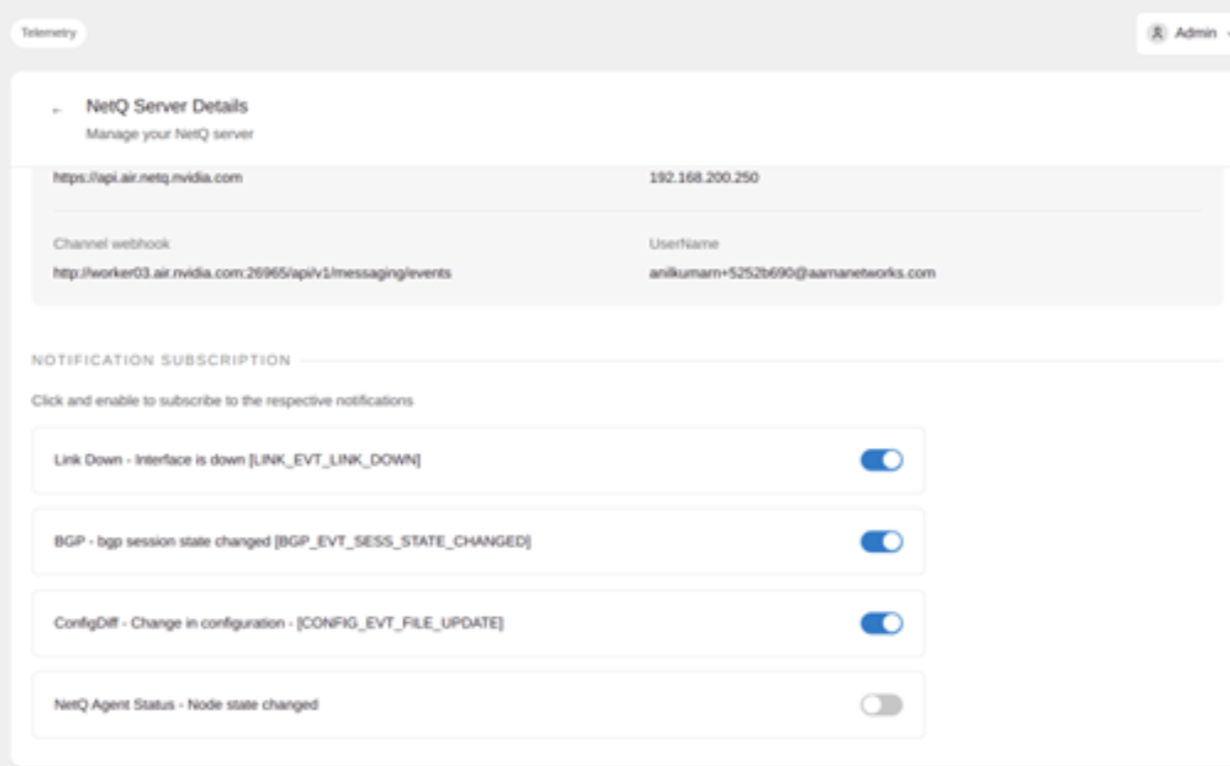
Task: Click the subscribe instruction text line
Action: [x=222, y=401]
